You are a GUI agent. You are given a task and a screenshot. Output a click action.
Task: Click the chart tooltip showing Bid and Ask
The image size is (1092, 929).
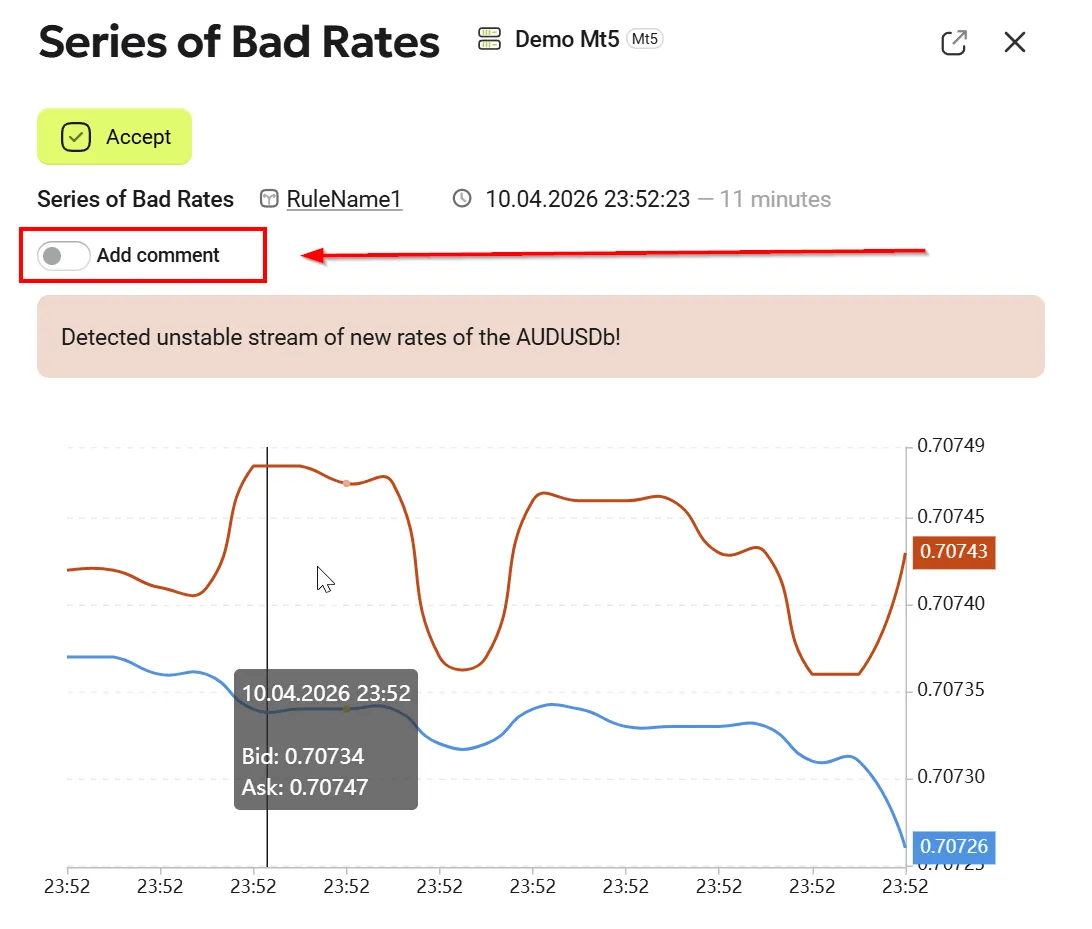click(x=326, y=740)
